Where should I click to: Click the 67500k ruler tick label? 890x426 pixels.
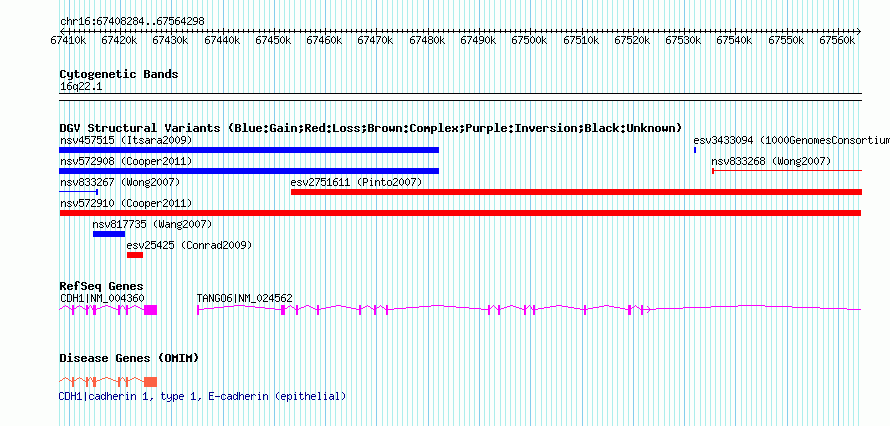coord(530,40)
